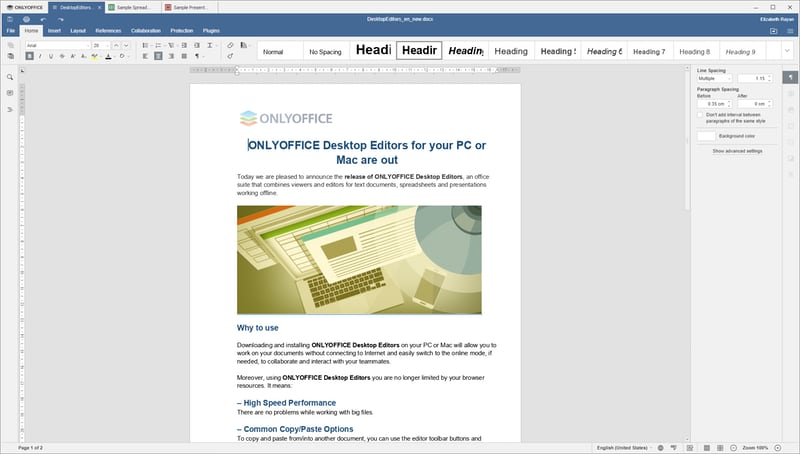Click Show advanced settings link
Viewport: 800px width, 454px height.
737,152
